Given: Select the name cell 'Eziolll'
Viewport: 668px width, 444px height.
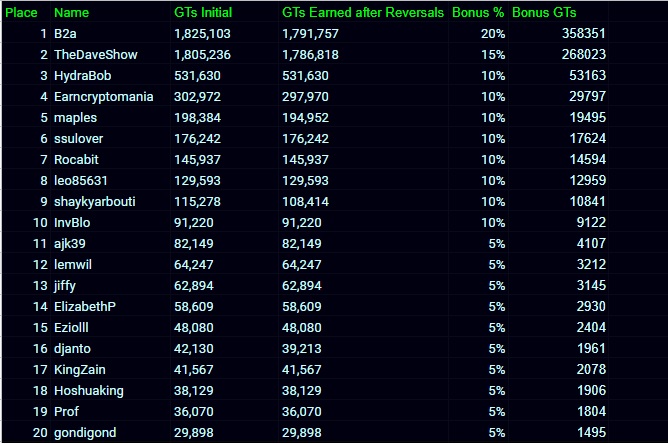Looking at the screenshot, I should click(x=71, y=327).
